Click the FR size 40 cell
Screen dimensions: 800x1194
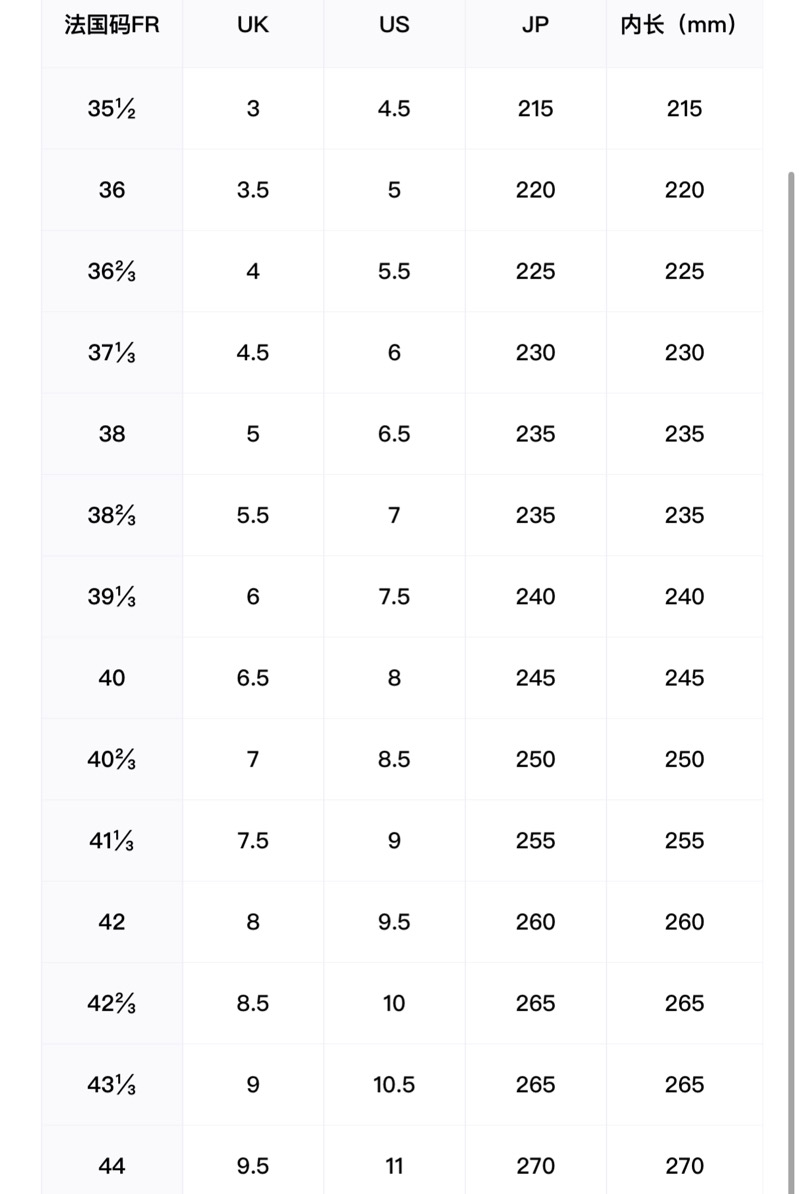coord(112,678)
